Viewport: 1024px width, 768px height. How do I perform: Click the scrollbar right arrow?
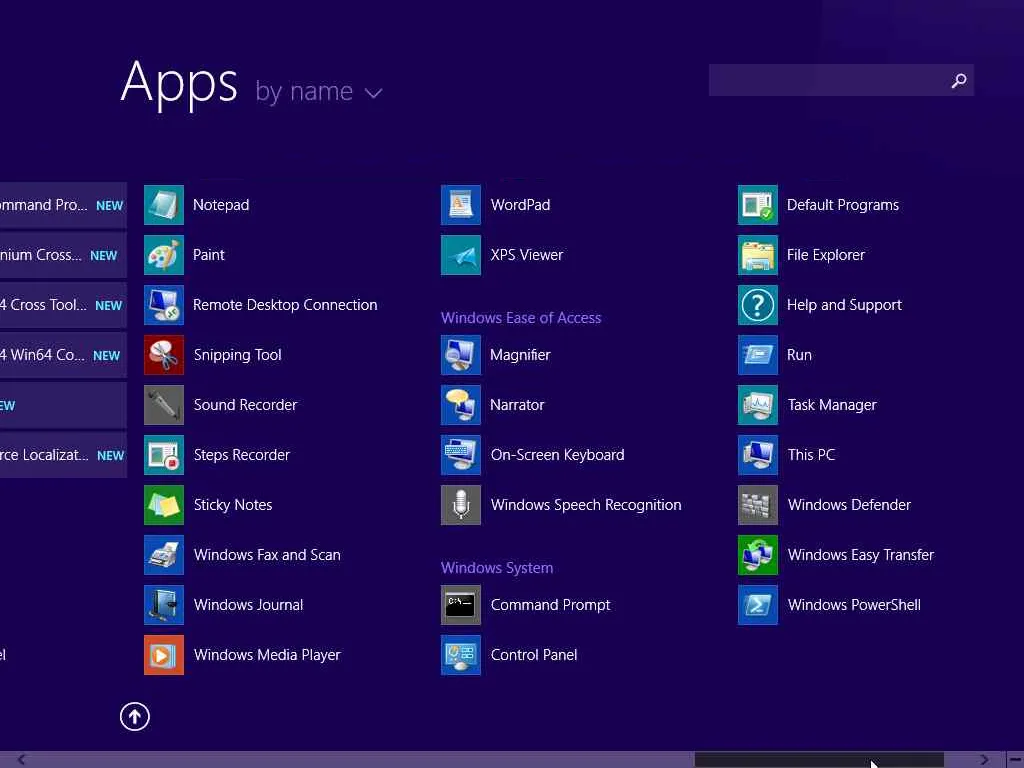[x=984, y=760]
